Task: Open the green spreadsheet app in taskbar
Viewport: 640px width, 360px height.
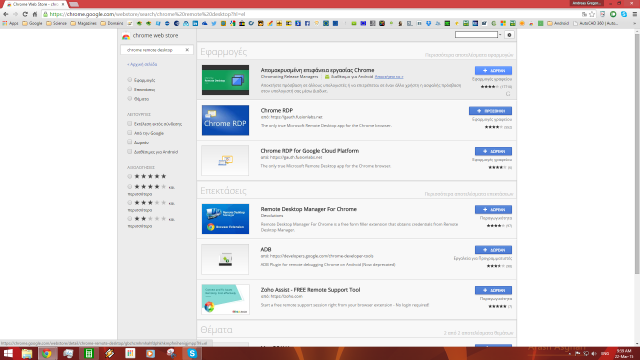Action: [x=89, y=353]
